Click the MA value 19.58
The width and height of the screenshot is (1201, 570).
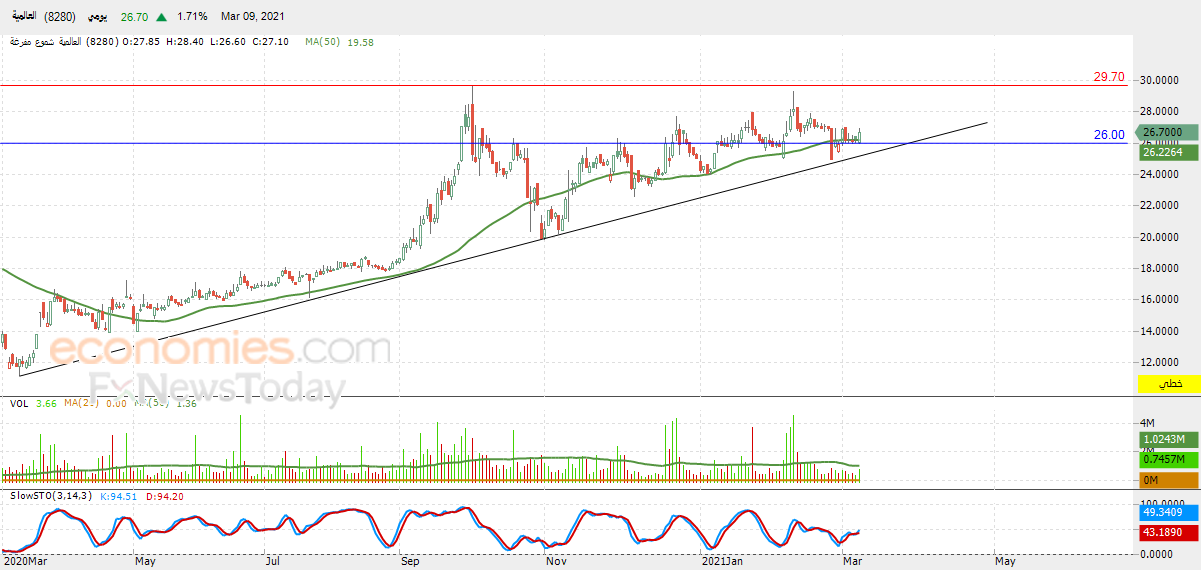click(361, 42)
